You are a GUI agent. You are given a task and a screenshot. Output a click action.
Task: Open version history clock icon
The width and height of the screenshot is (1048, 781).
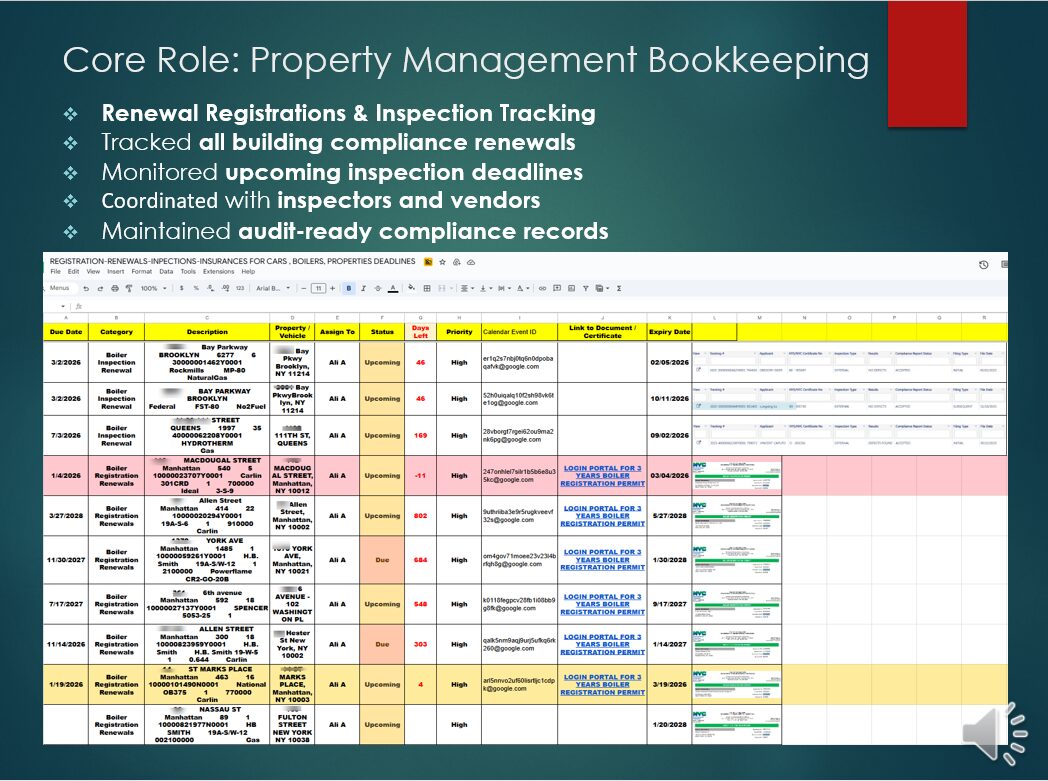coord(983,264)
